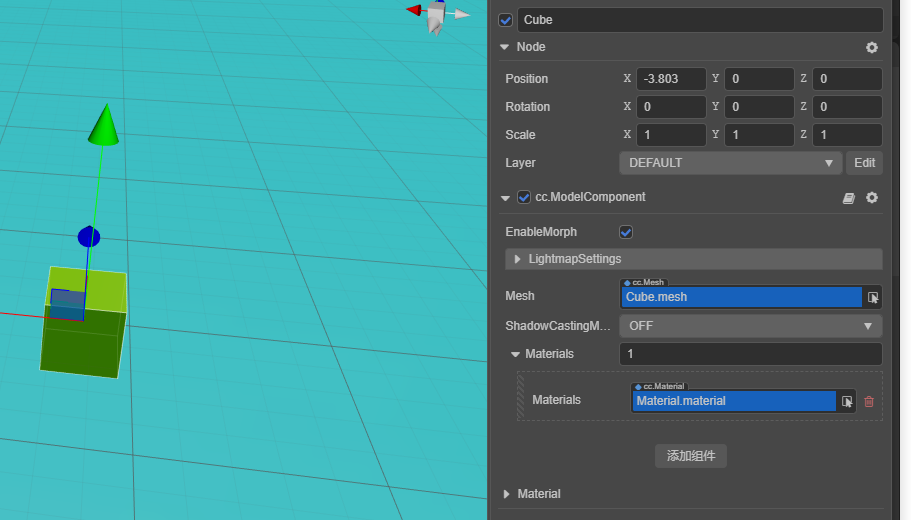The height and width of the screenshot is (520, 911).
Task: Delete the Material.material array entry
Action: point(869,401)
